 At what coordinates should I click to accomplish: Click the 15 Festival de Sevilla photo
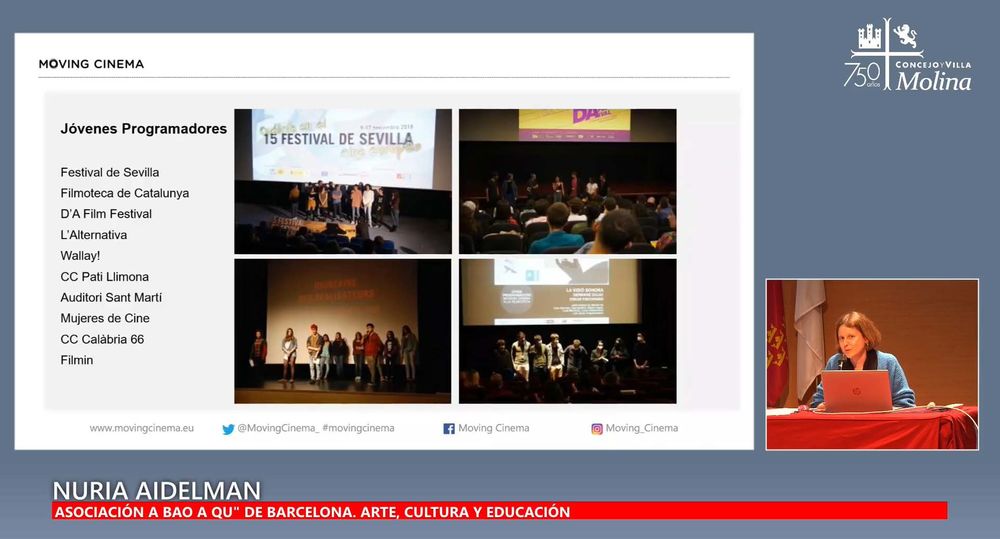click(343, 181)
